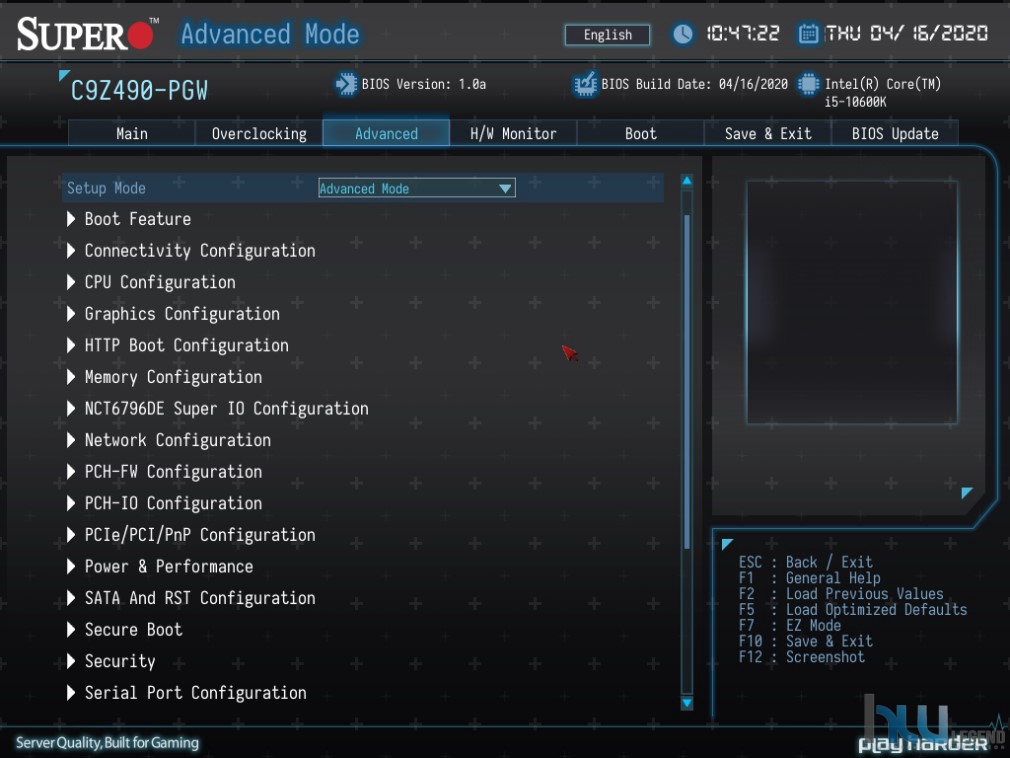Switch to the Main tab

pos(132,133)
